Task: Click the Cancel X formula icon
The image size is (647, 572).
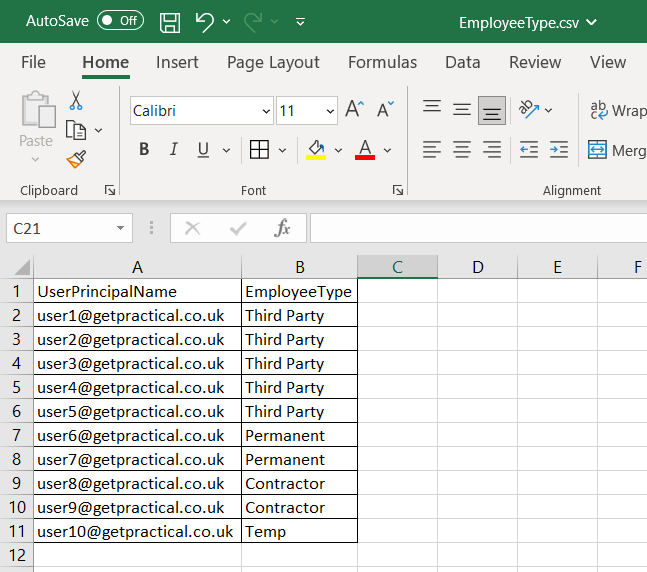Action: [x=192, y=228]
